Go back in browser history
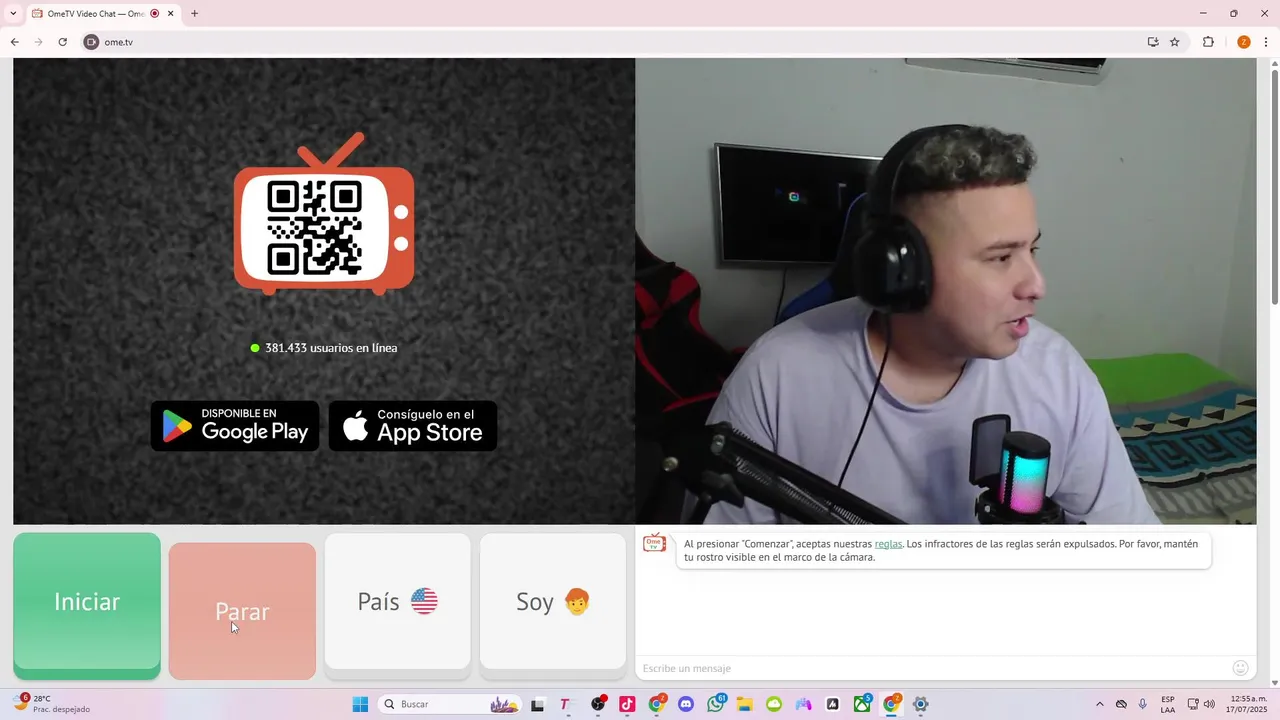 [x=14, y=42]
